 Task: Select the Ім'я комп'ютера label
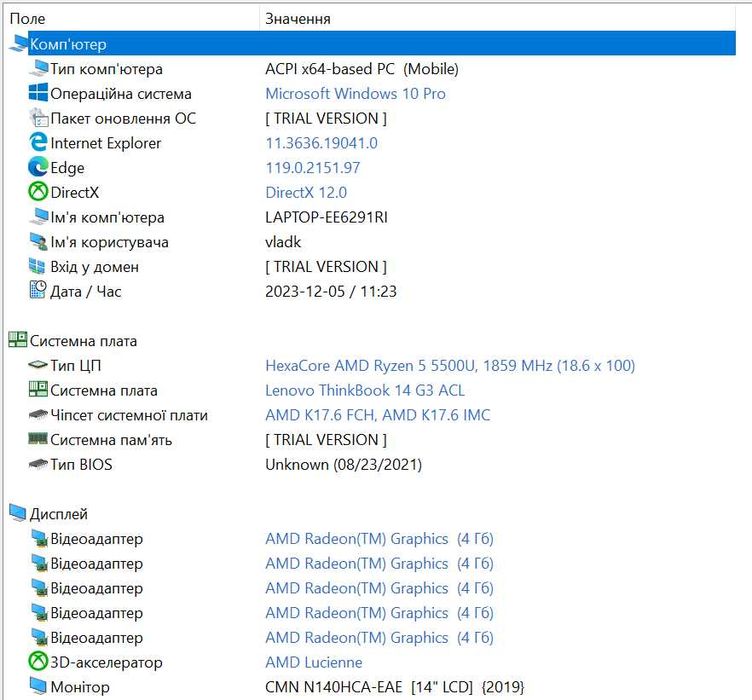pyautogui.click(x=107, y=218)
